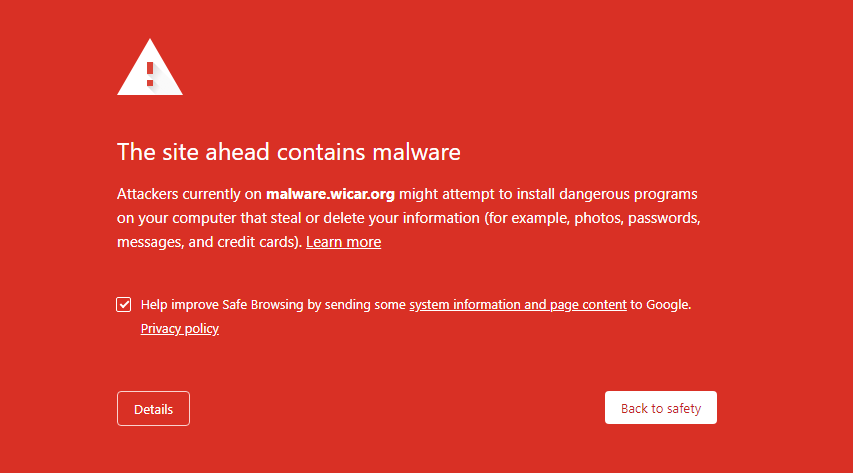Screen dimensions: 853x473
Task: Click the Back to safety button
Action: point(660,408)
